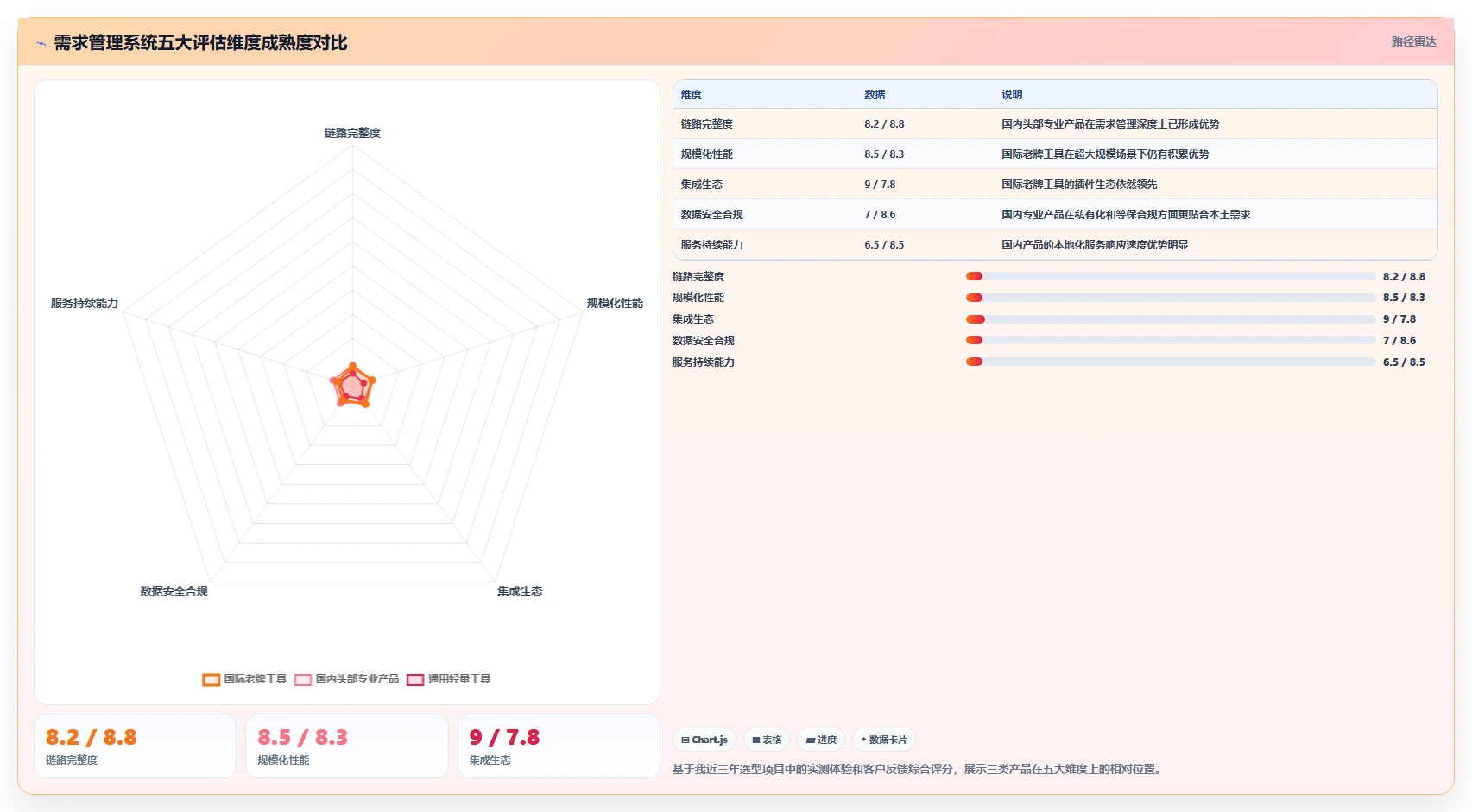Click the 集成生态 radar axis label

click(520, 592)
